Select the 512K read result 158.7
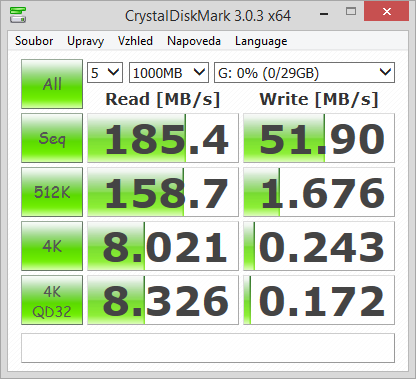Viewport: 416px width, 379px height. pyautogui.click(x=163, y=192)
